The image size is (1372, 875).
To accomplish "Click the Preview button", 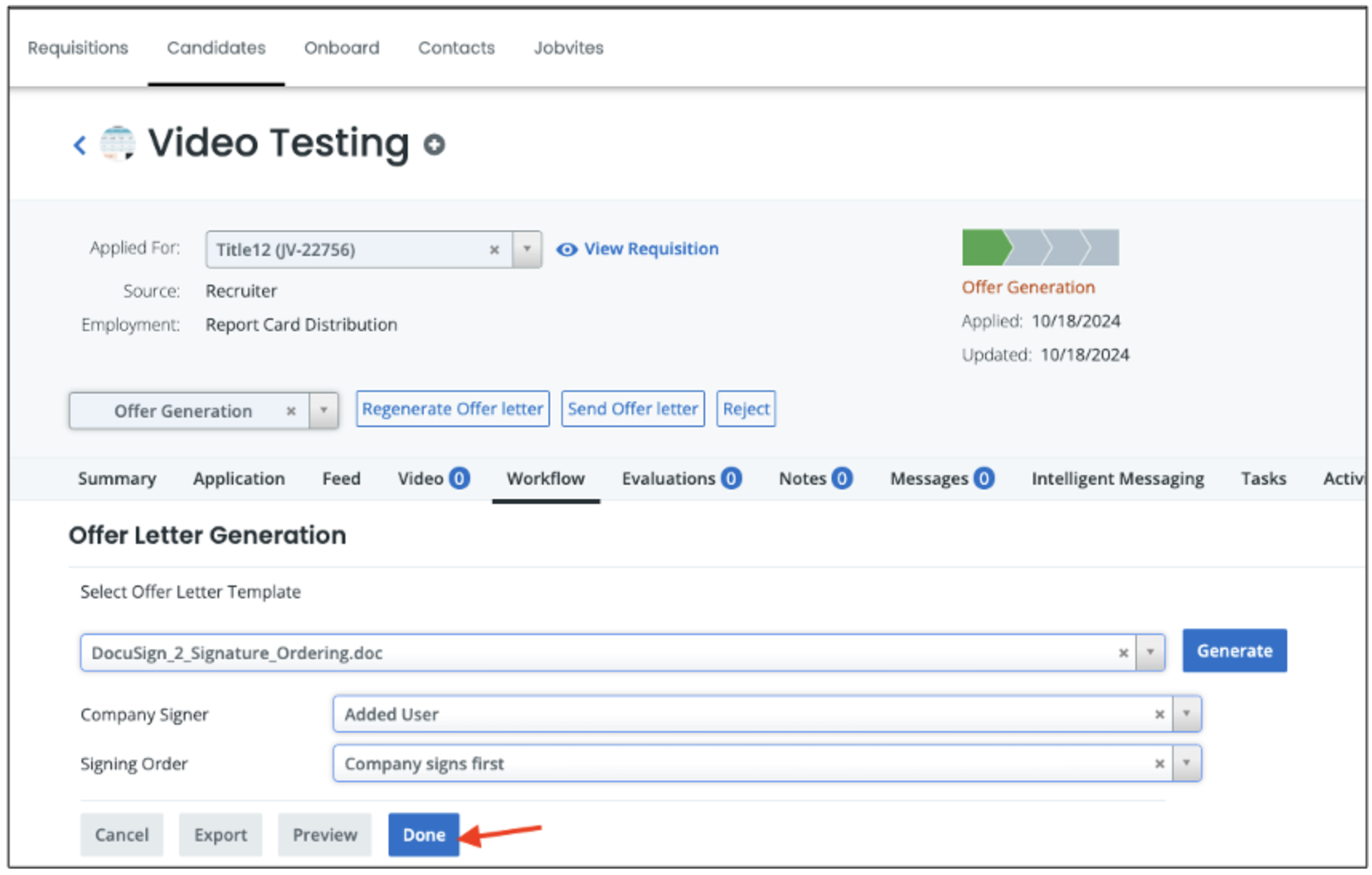I will 325,834.
